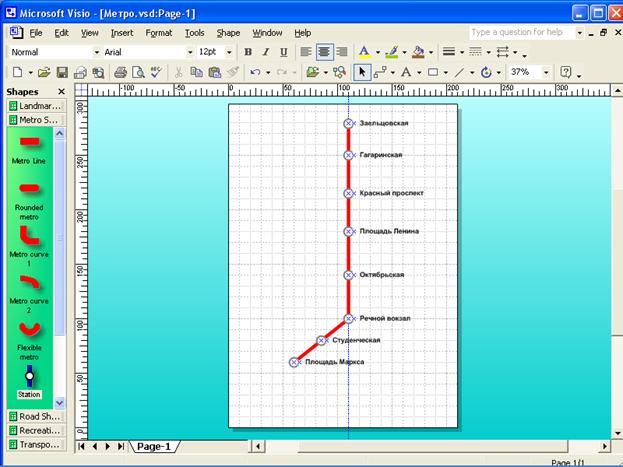Choose the Flexible metro shape
This screenshot has width=623, height=467.
point(29,329)
